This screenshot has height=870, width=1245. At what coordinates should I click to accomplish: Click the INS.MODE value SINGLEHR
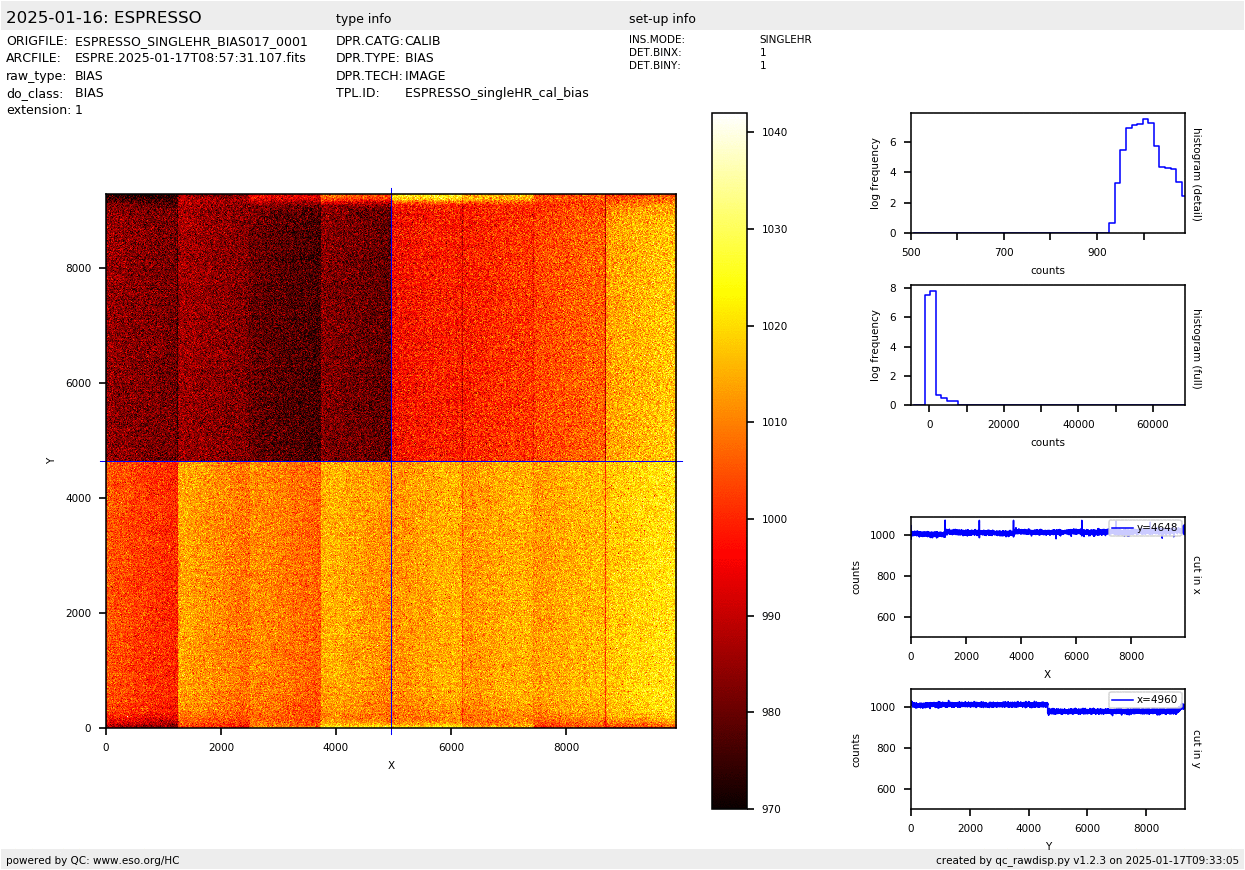785,40
